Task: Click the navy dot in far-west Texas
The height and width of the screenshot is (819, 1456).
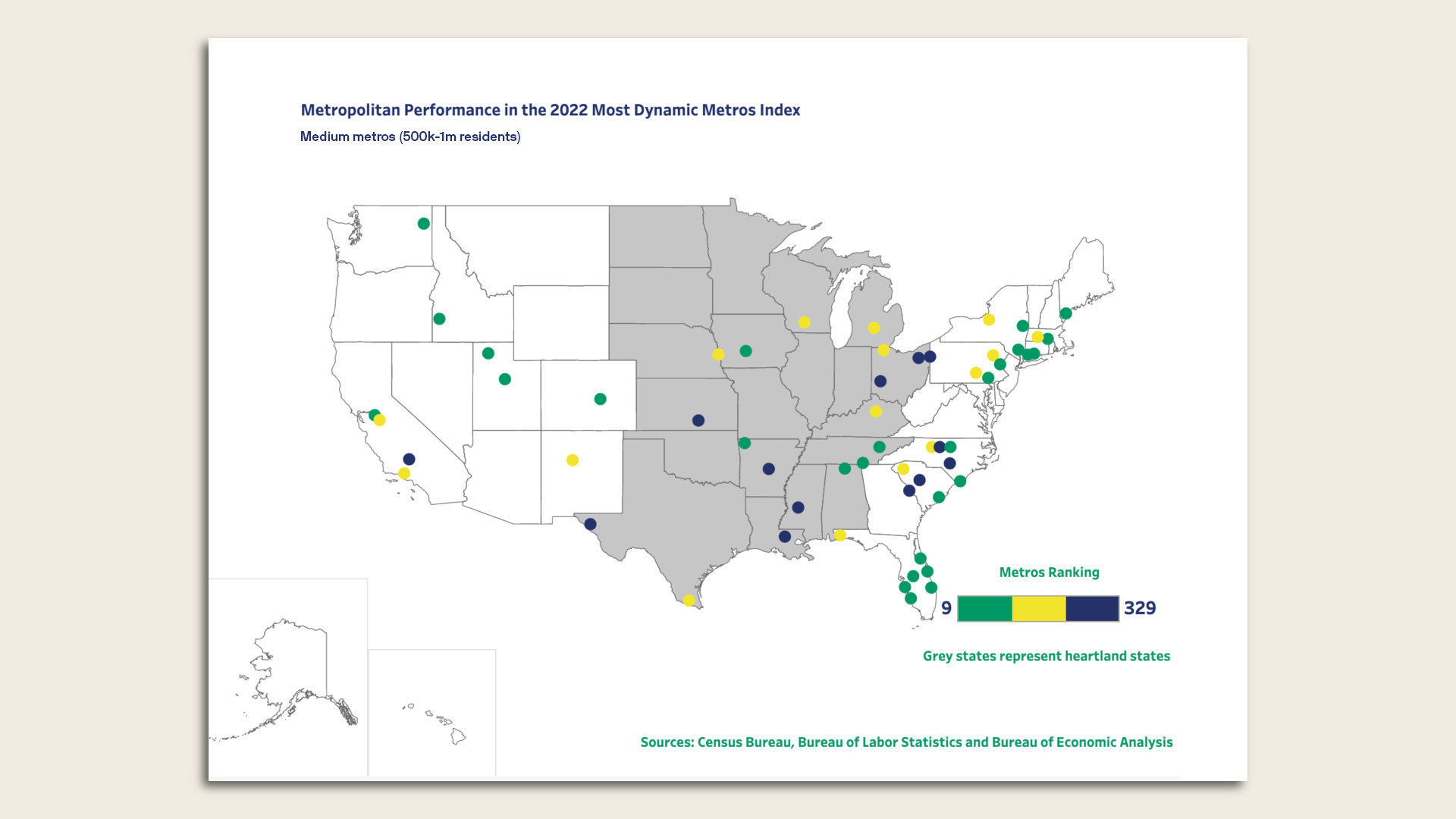Action: click(590, 524)
